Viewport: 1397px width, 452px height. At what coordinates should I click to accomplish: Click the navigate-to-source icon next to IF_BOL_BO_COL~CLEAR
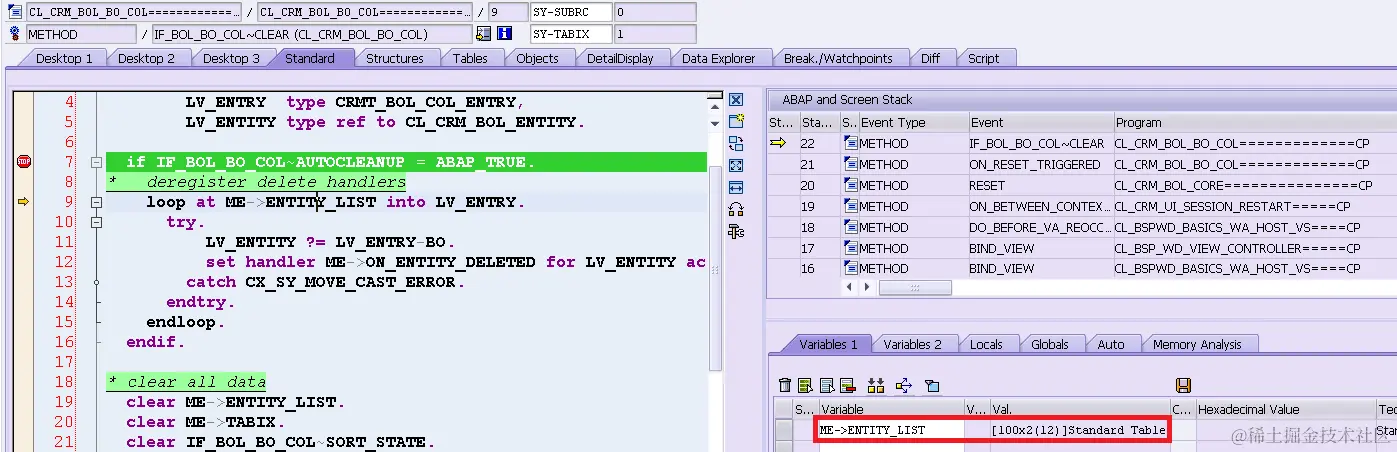(483, 34)
